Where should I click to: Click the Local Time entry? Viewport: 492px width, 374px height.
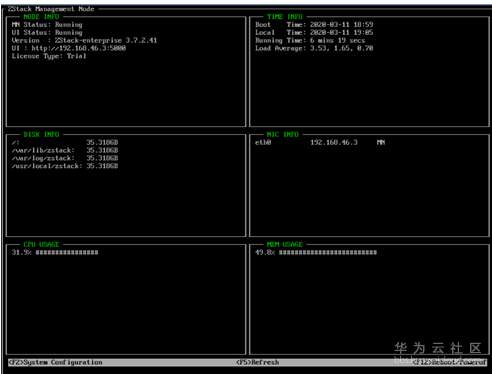314,33
